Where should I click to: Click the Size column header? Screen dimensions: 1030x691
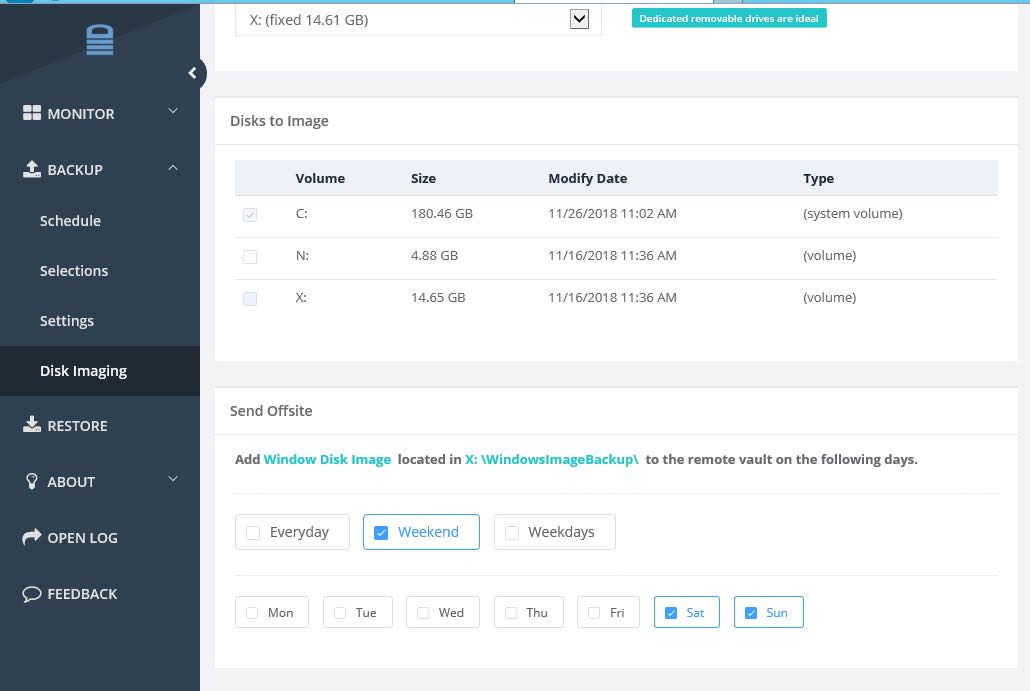423,178
